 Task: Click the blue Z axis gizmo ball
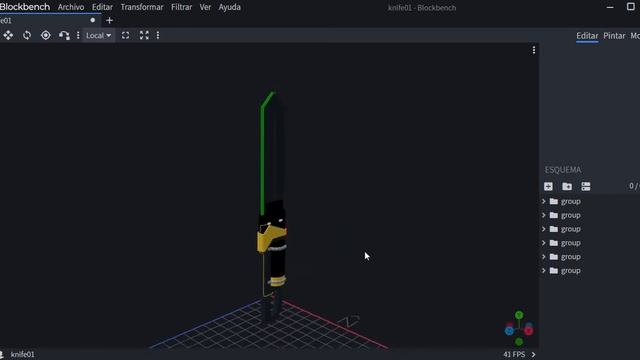509,331
